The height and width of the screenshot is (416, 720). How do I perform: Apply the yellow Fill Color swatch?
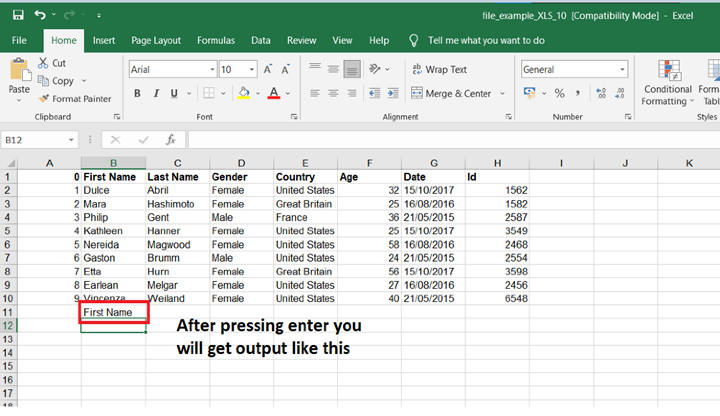click(x=244, y=93)
